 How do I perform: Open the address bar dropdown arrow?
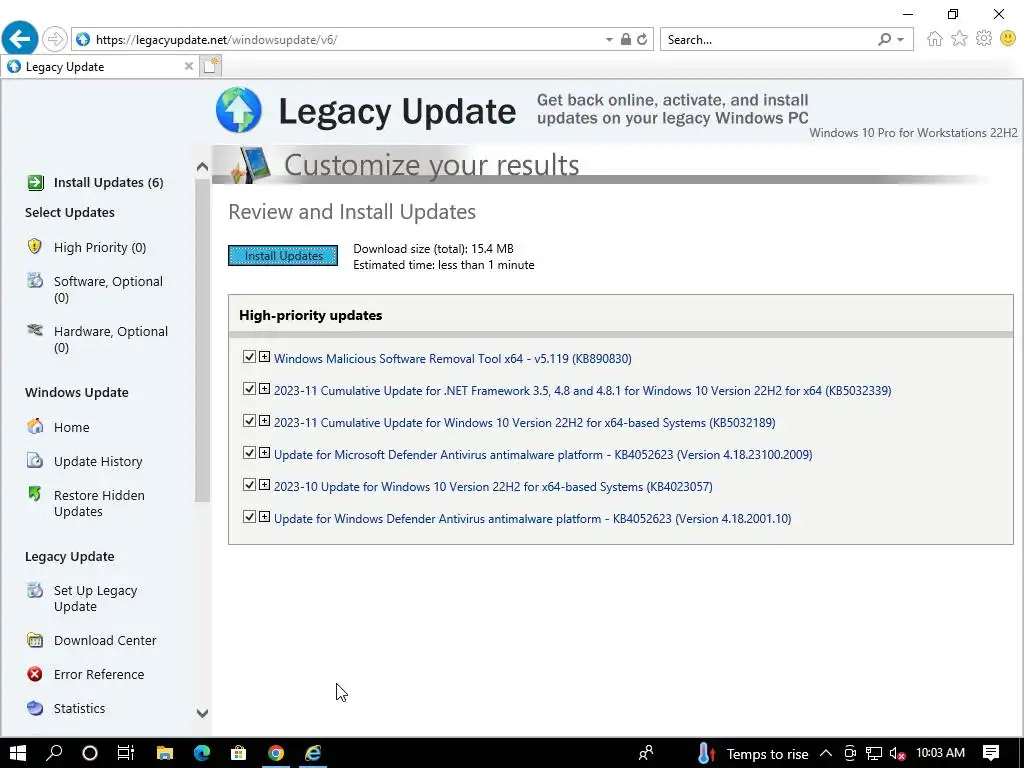point(609,40)
